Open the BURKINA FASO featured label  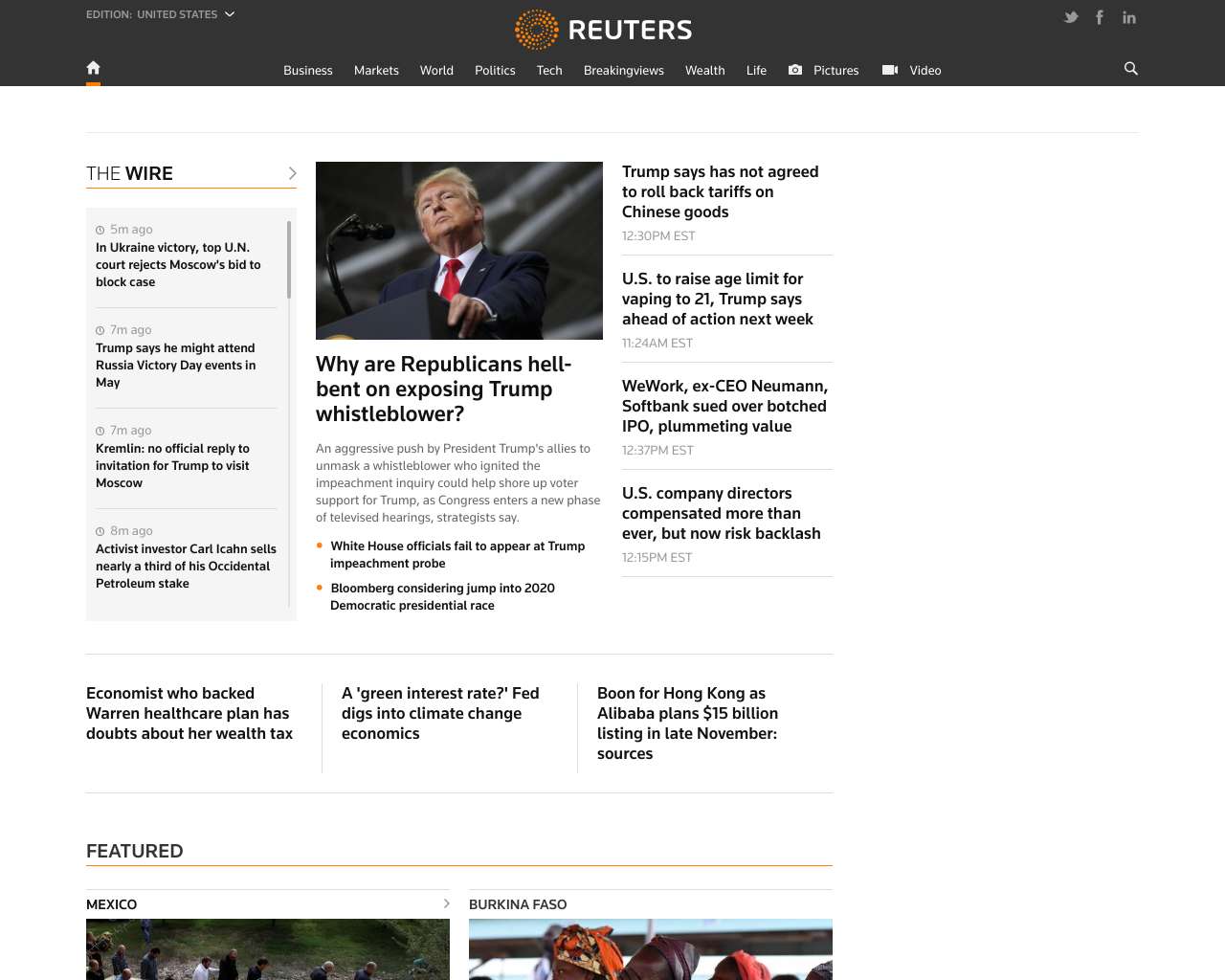pyautogui.click(x=518, y=904)
